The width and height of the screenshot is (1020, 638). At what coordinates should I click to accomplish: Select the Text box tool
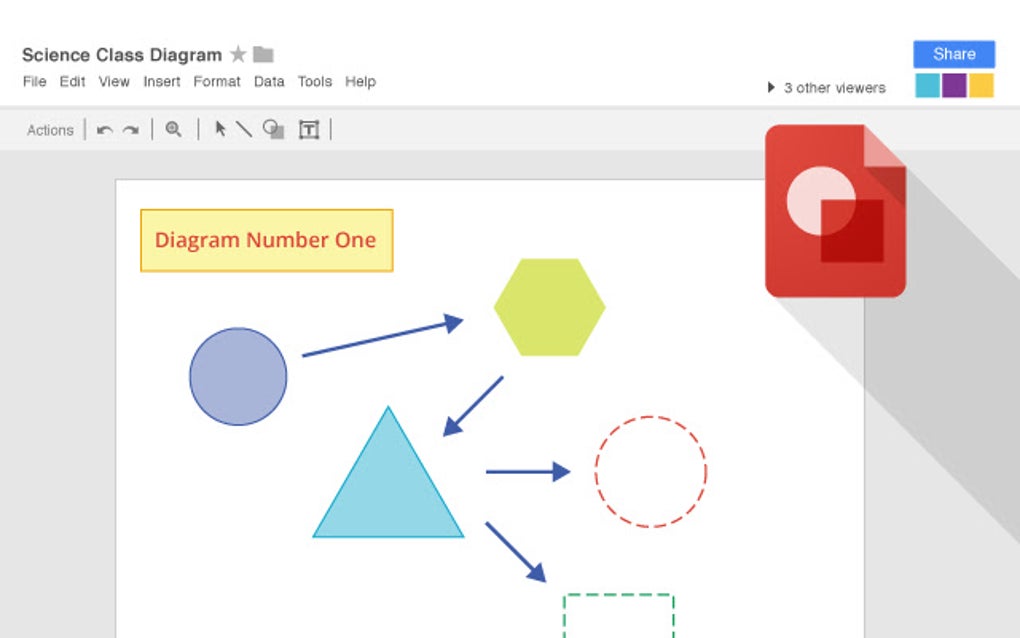tap(309, 129)
